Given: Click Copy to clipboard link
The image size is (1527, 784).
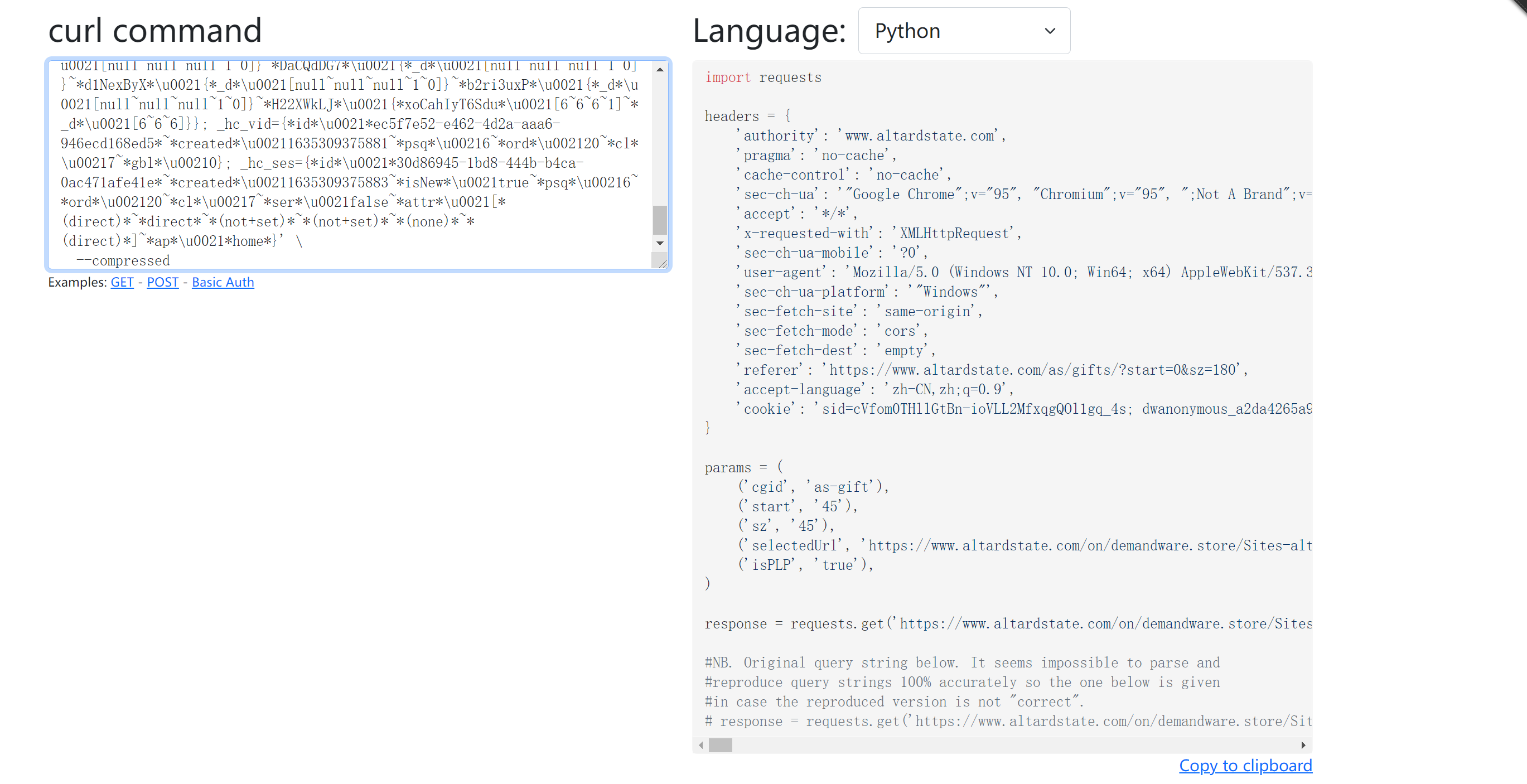Looking at the screenshot, I should point(1245,765).
